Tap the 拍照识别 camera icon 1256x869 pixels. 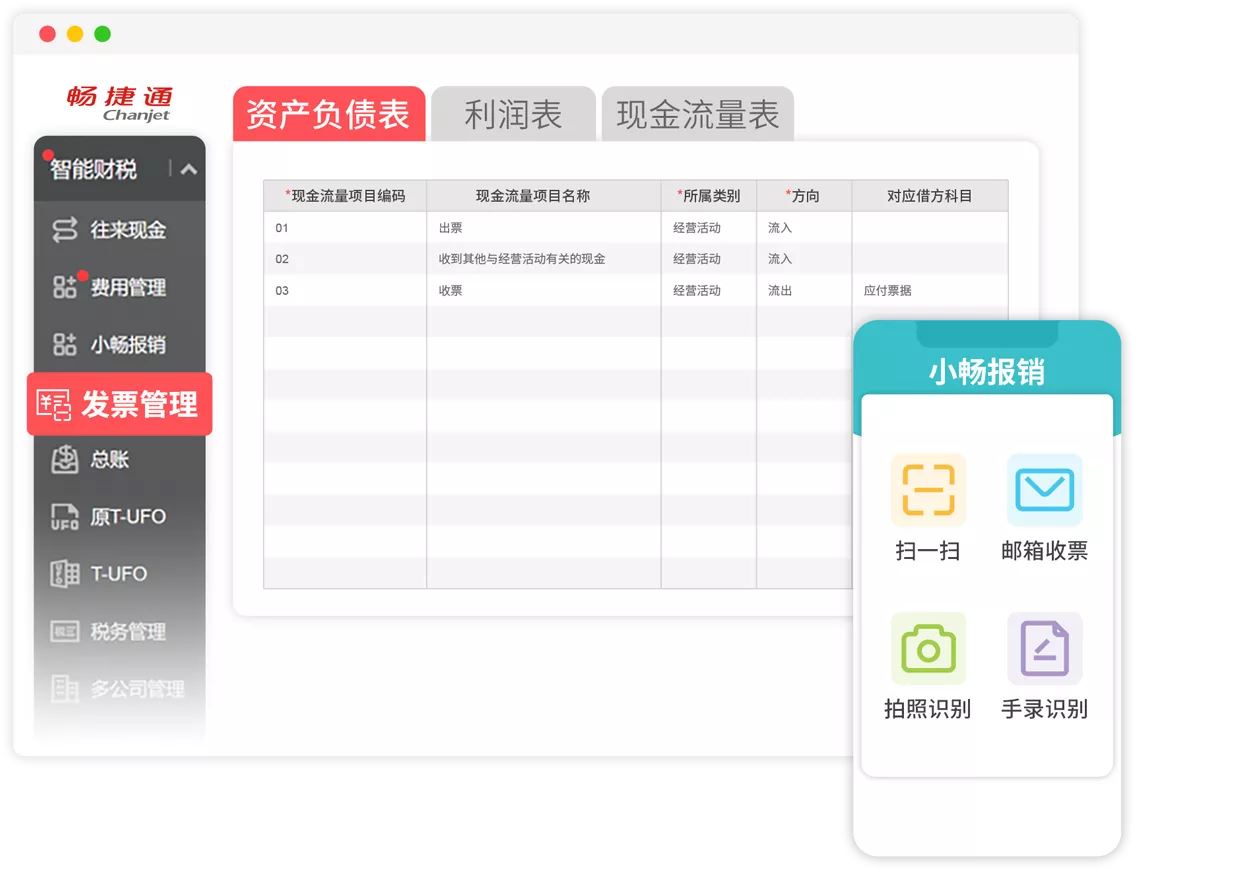point(928,649)
